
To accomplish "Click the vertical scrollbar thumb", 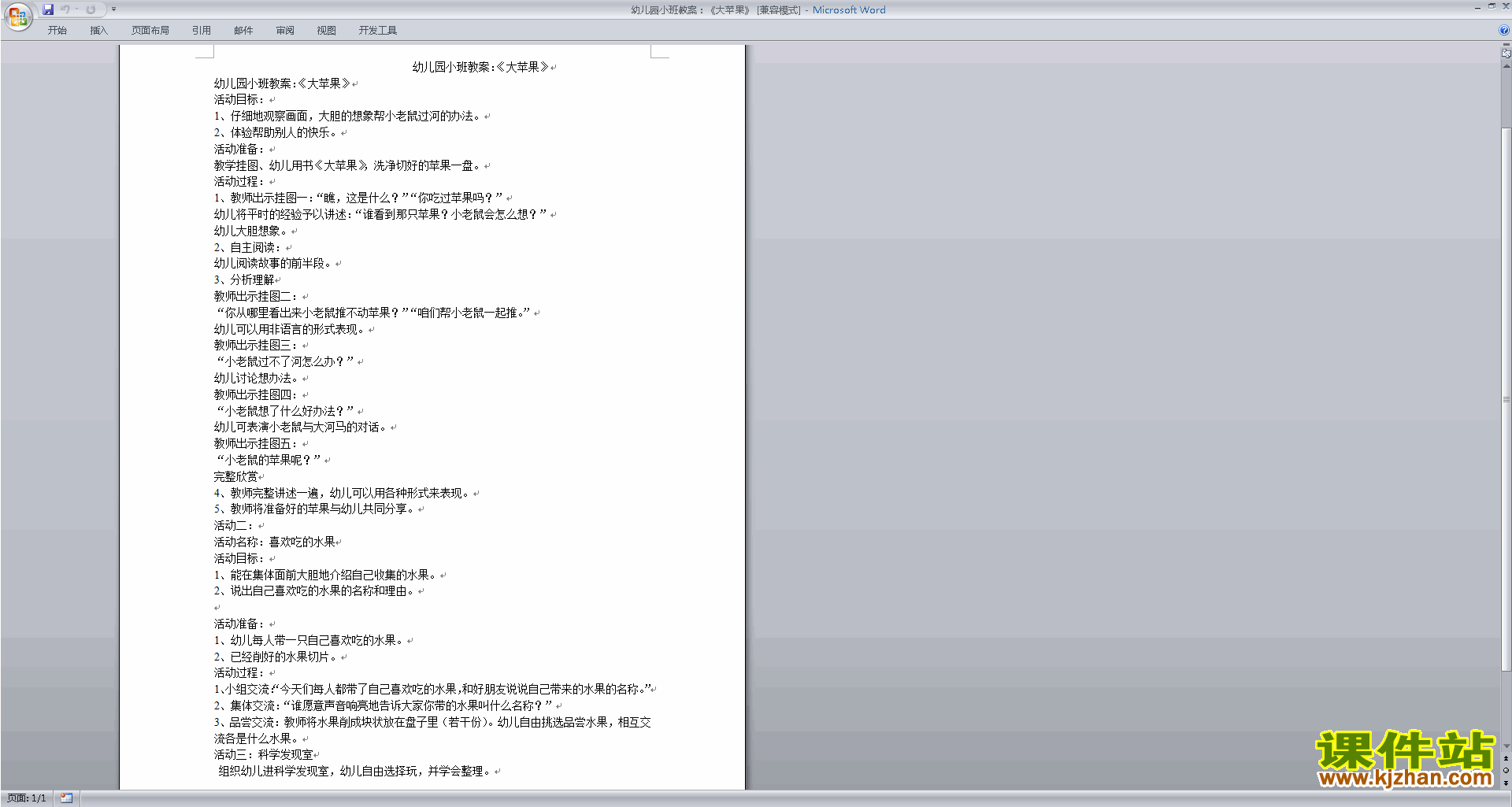I will (x=1506, y=399).
